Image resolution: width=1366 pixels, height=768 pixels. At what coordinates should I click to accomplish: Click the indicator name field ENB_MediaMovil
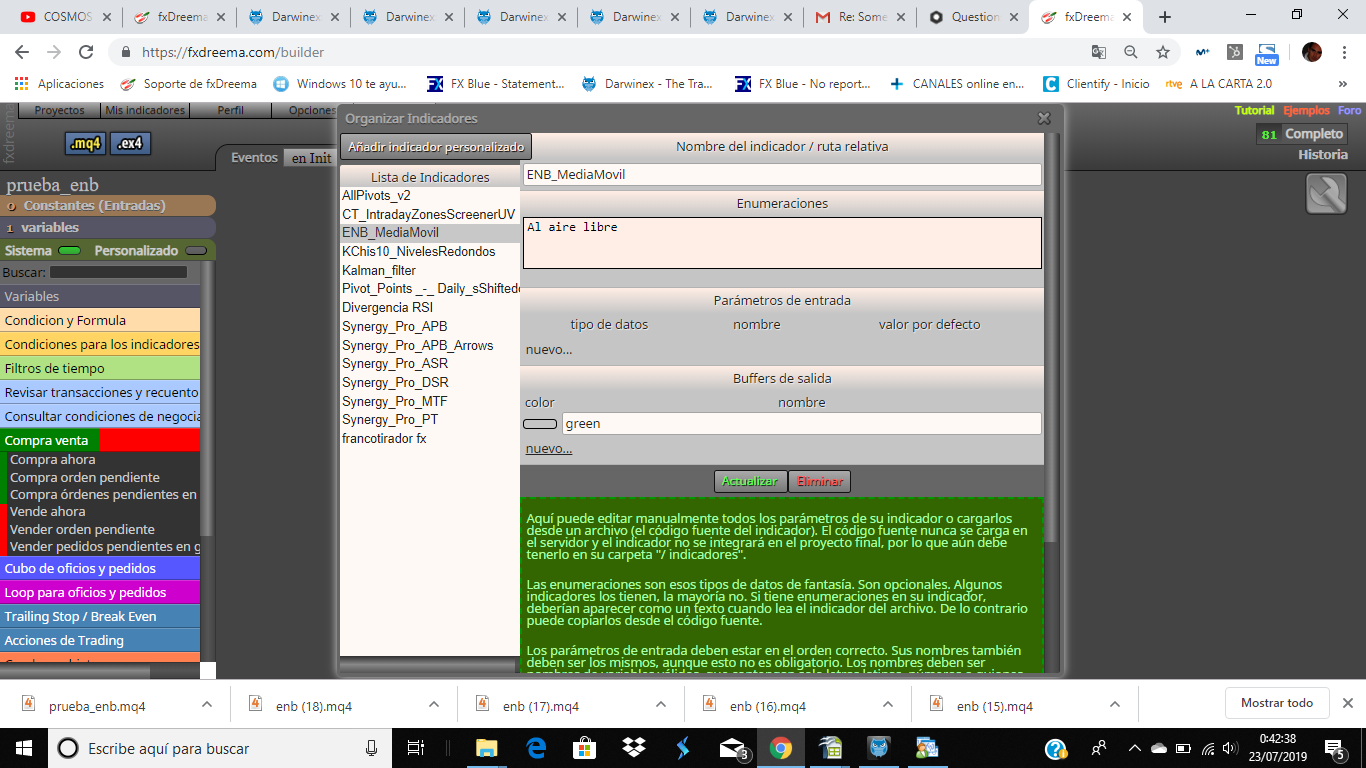782,174
